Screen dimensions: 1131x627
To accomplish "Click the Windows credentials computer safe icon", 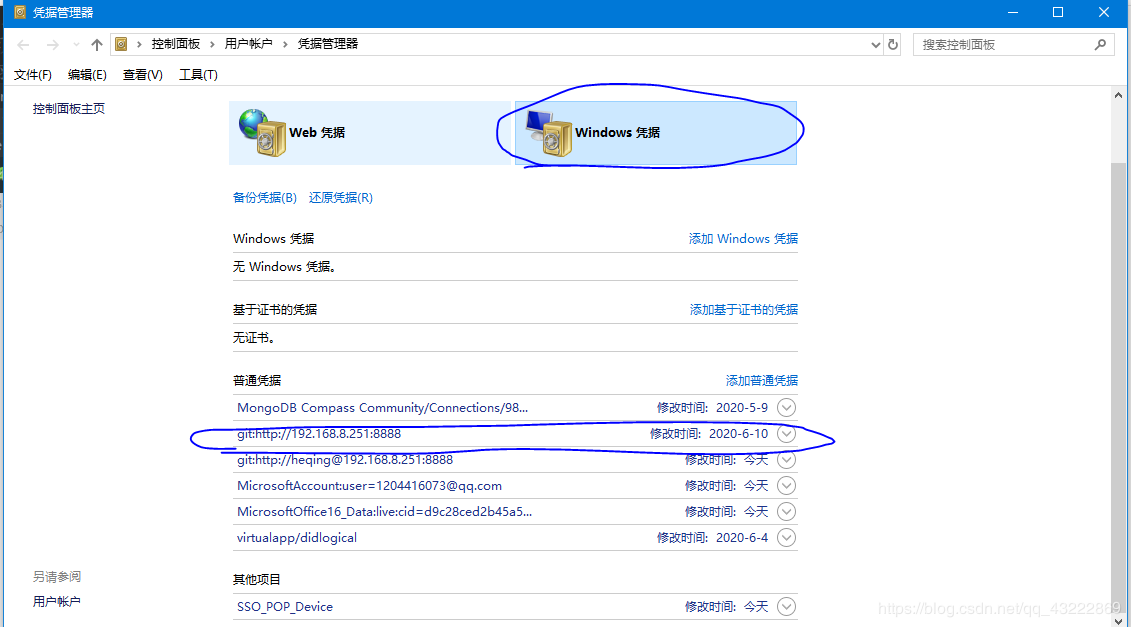I will [549, 133].
